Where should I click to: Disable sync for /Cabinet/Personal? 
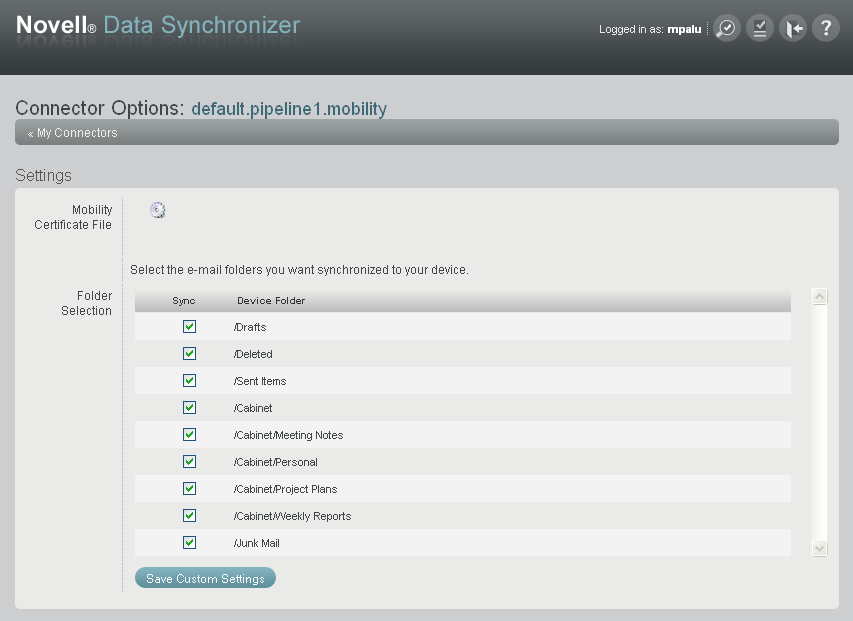(x=189, y=461)
